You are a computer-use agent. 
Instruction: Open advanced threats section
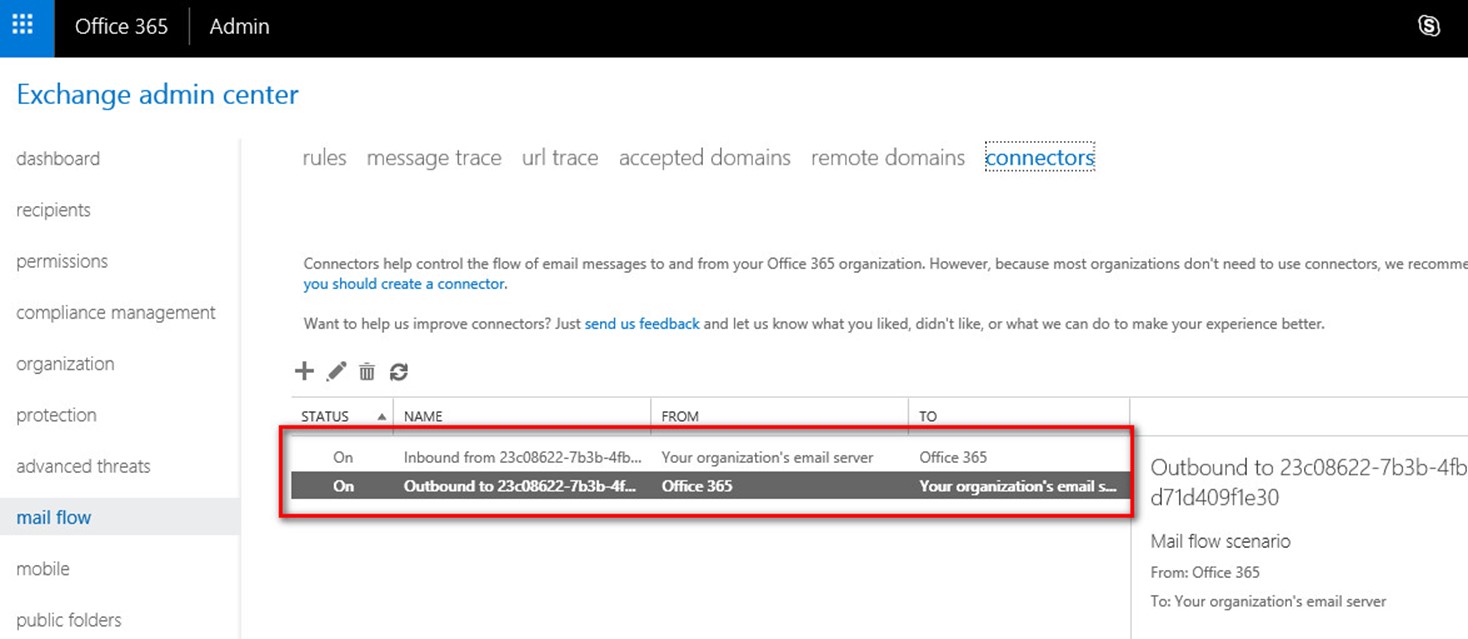[x=83, y=466]
